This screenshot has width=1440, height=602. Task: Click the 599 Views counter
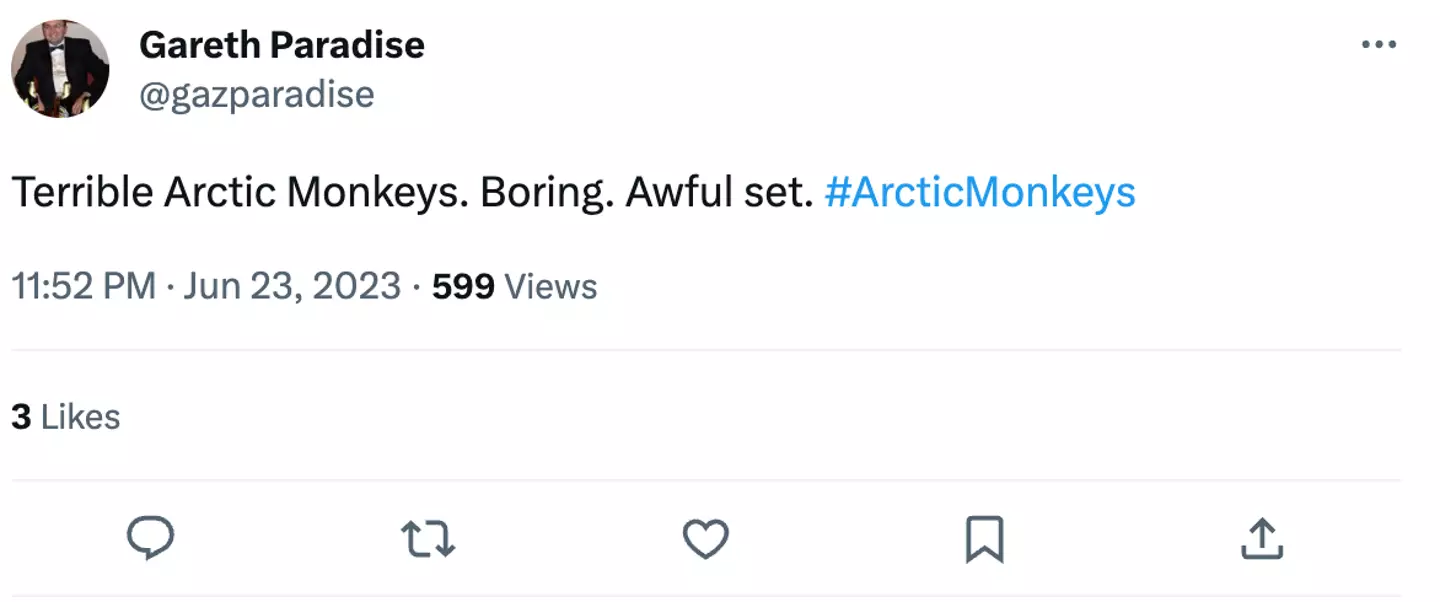click(x=515, y=287)
